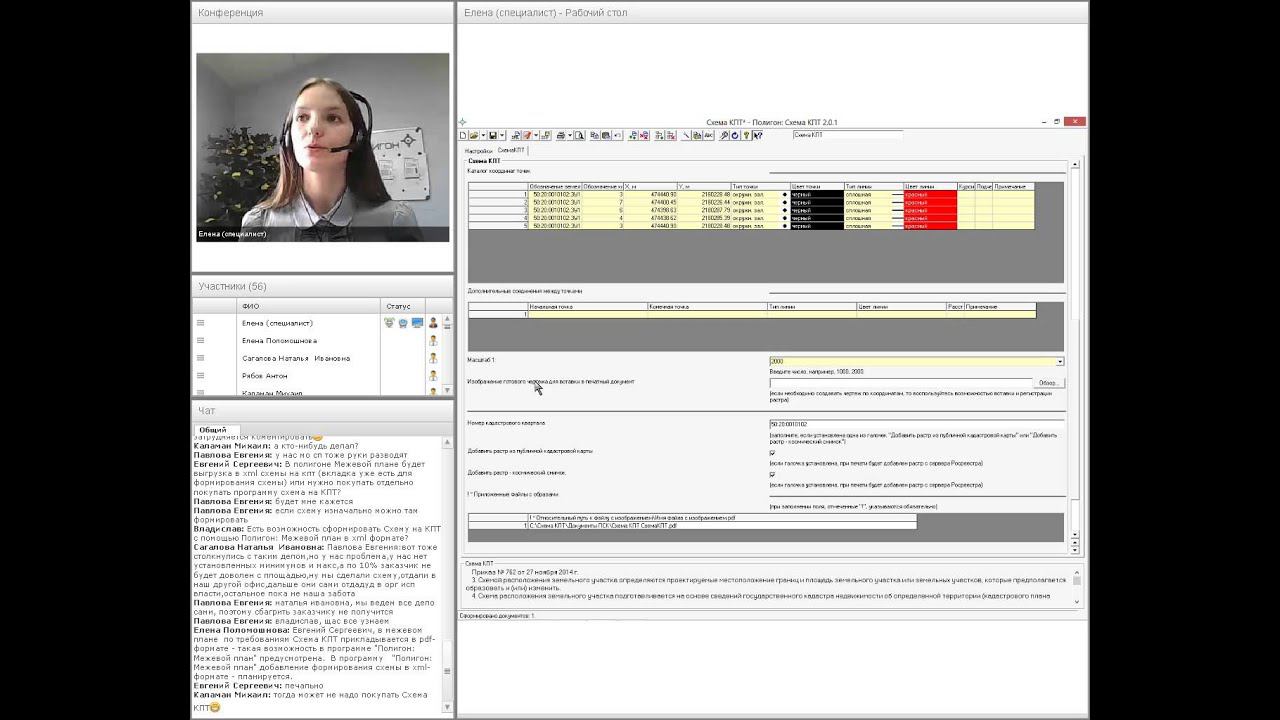The height and width of the screenshot is (720, 1280).
Task: Click user avatar icon for Сагалова Наталья Ивановна
Action: coord(433,358)
